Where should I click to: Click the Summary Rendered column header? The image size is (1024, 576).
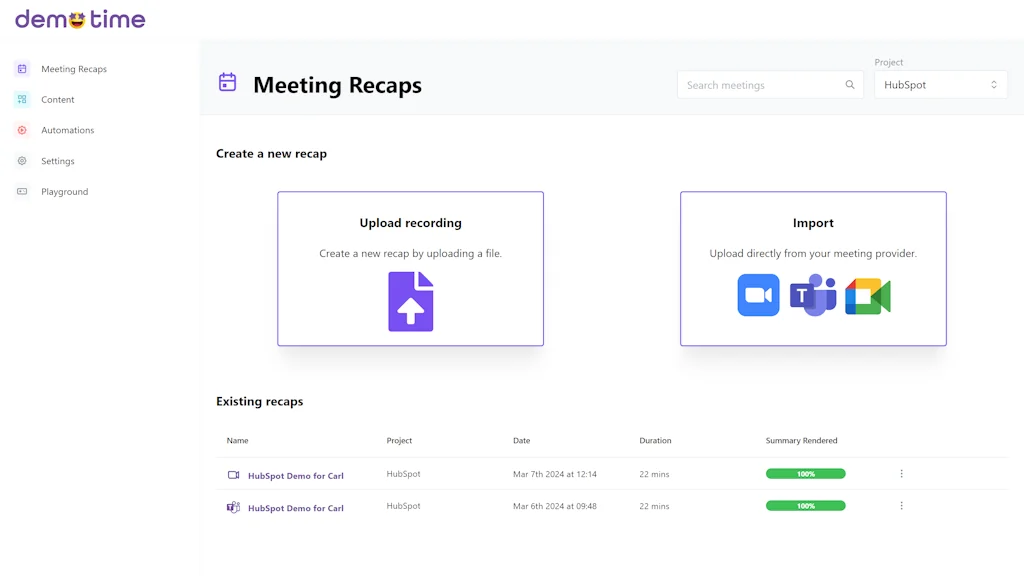801,440
